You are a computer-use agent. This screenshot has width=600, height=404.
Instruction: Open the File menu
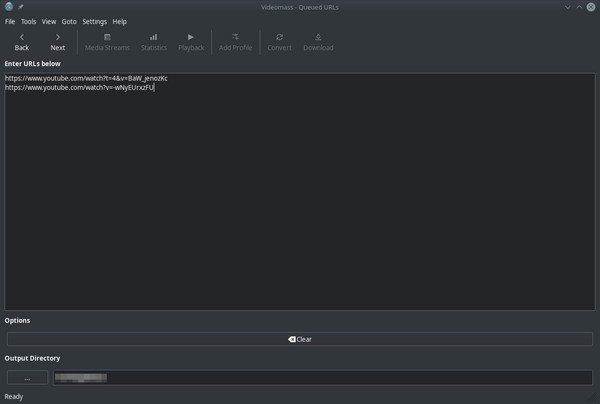[x=10, y=21]
